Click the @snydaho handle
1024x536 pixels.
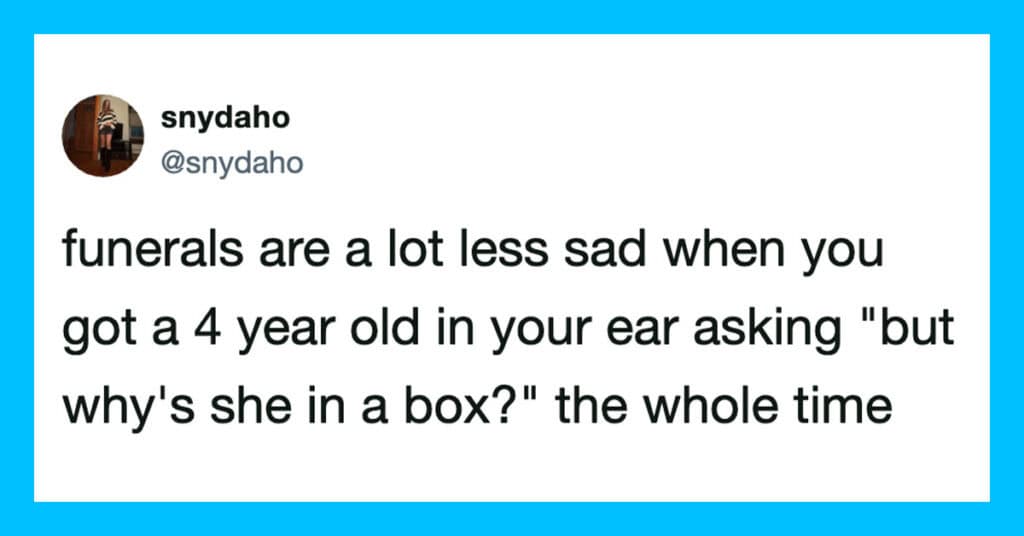click(x=231, y=163)
